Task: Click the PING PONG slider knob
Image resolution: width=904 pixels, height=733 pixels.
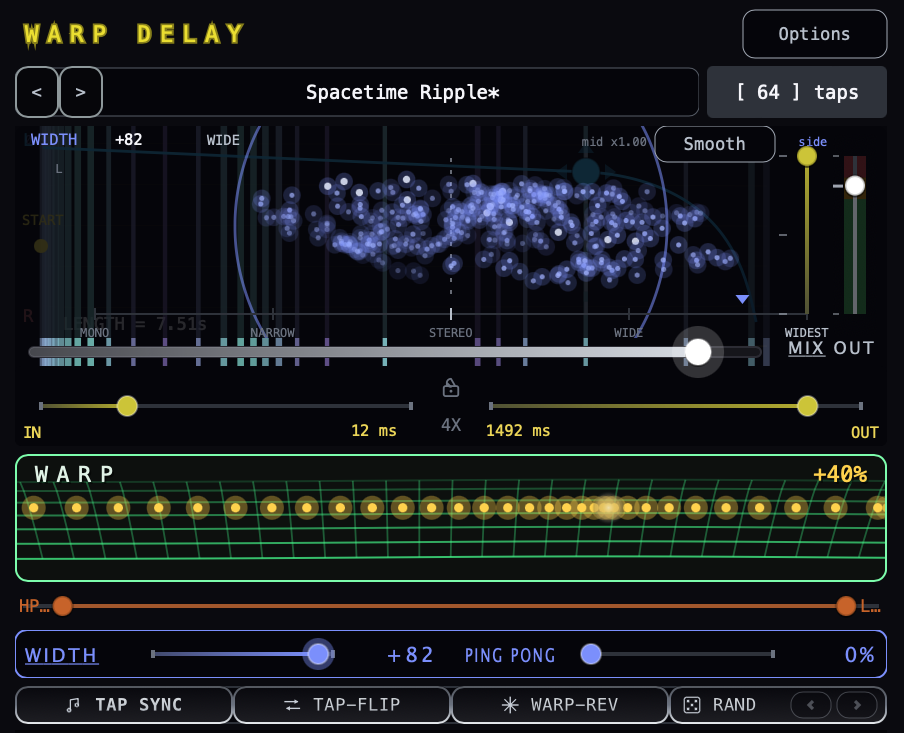Action: point(591,654)
